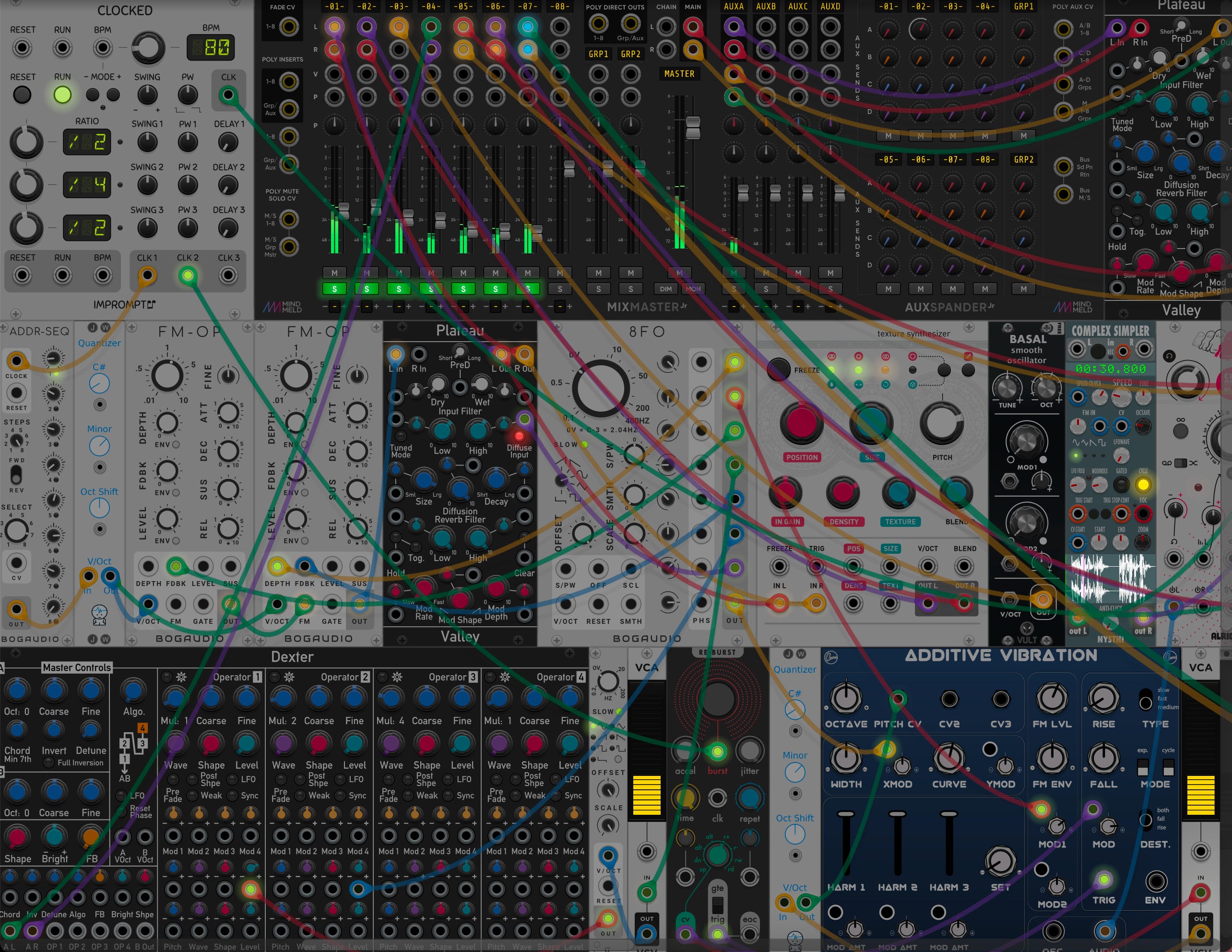Image resolution: width=1232 pixels, height=952 pixels.
Task: Click the ADDR-SEQ CLOCK input jack
Action: (16, 360)
